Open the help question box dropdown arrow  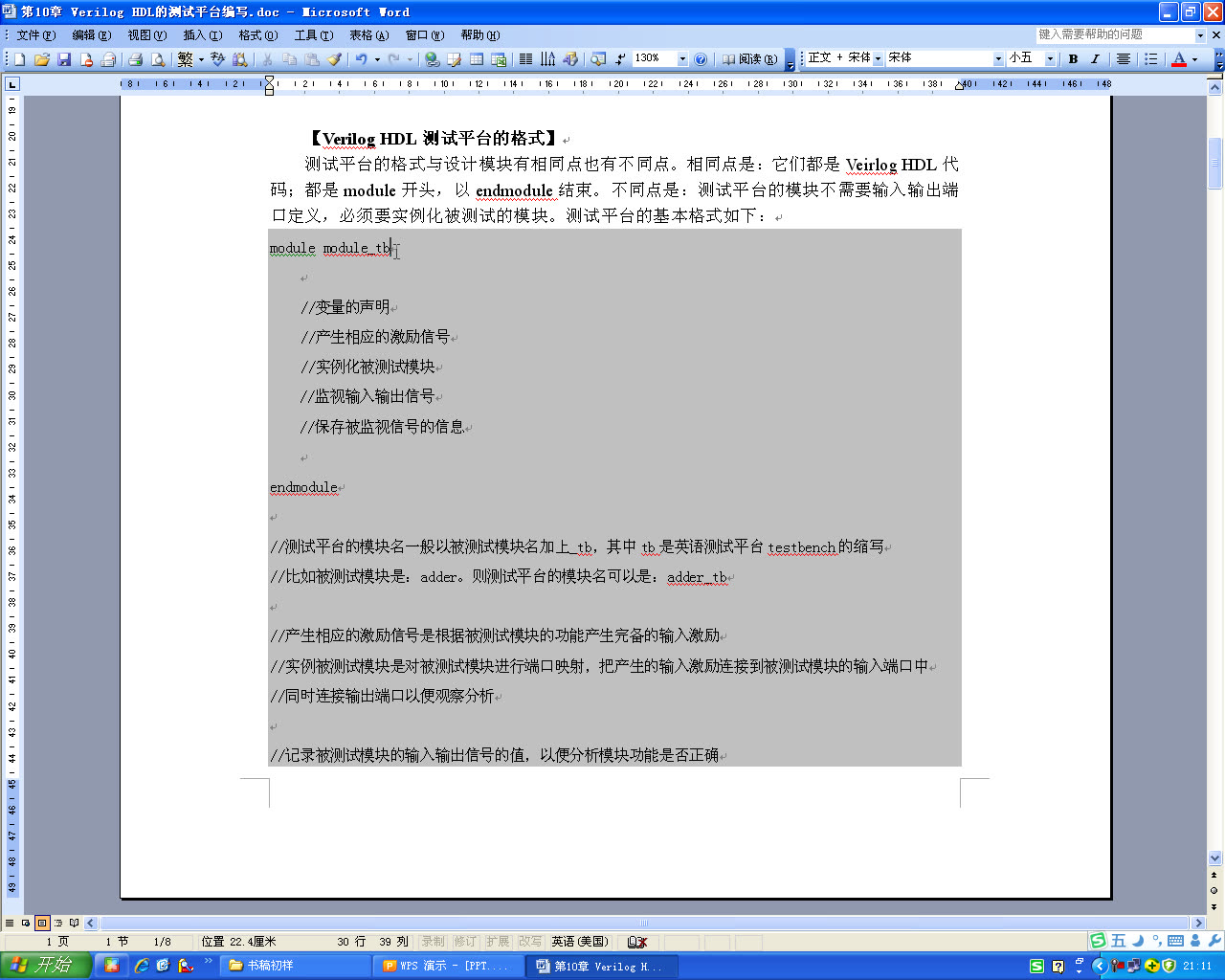1200,35
